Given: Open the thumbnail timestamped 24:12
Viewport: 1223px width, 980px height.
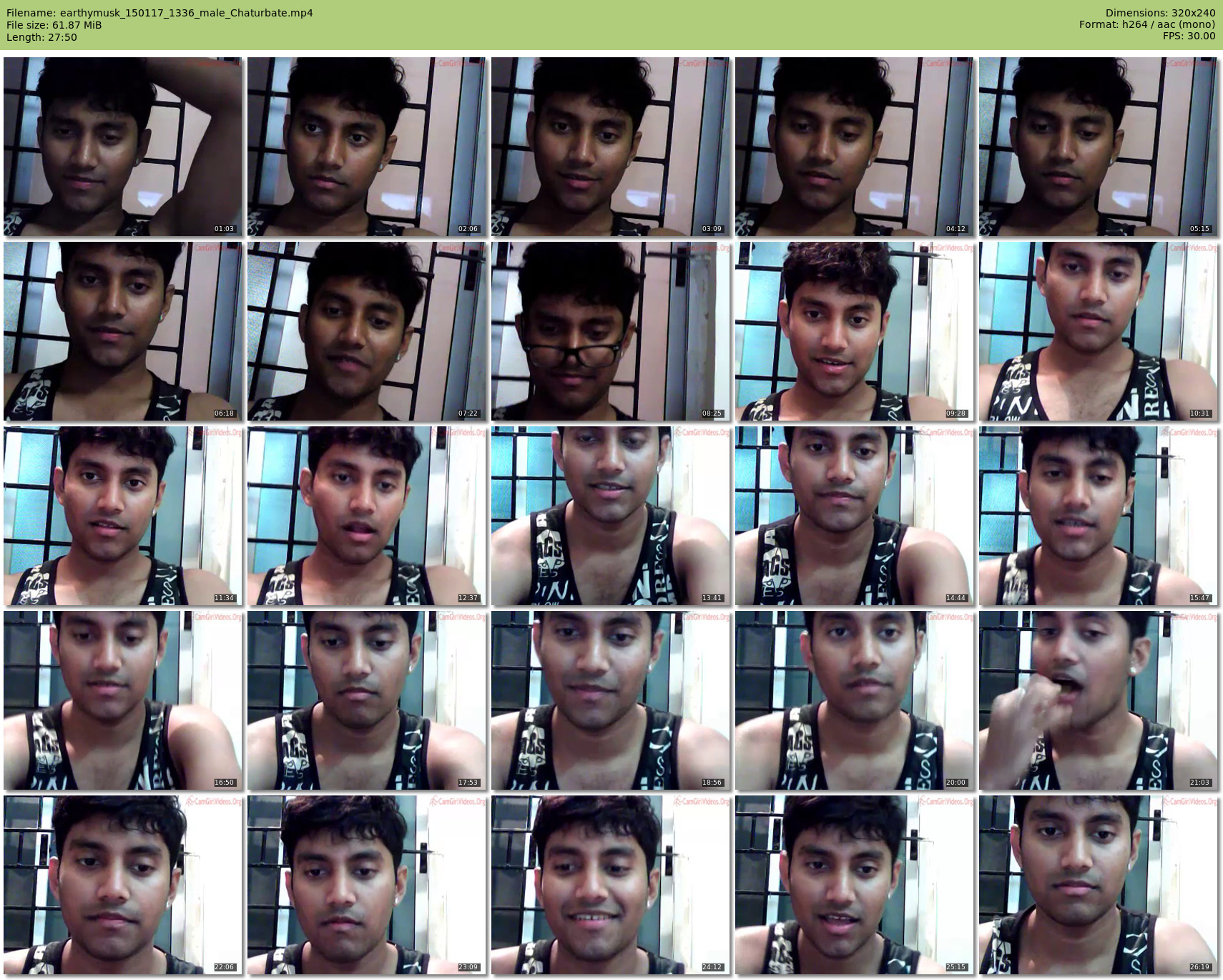Looking at the screenshot, I should (x=611, y=885).
